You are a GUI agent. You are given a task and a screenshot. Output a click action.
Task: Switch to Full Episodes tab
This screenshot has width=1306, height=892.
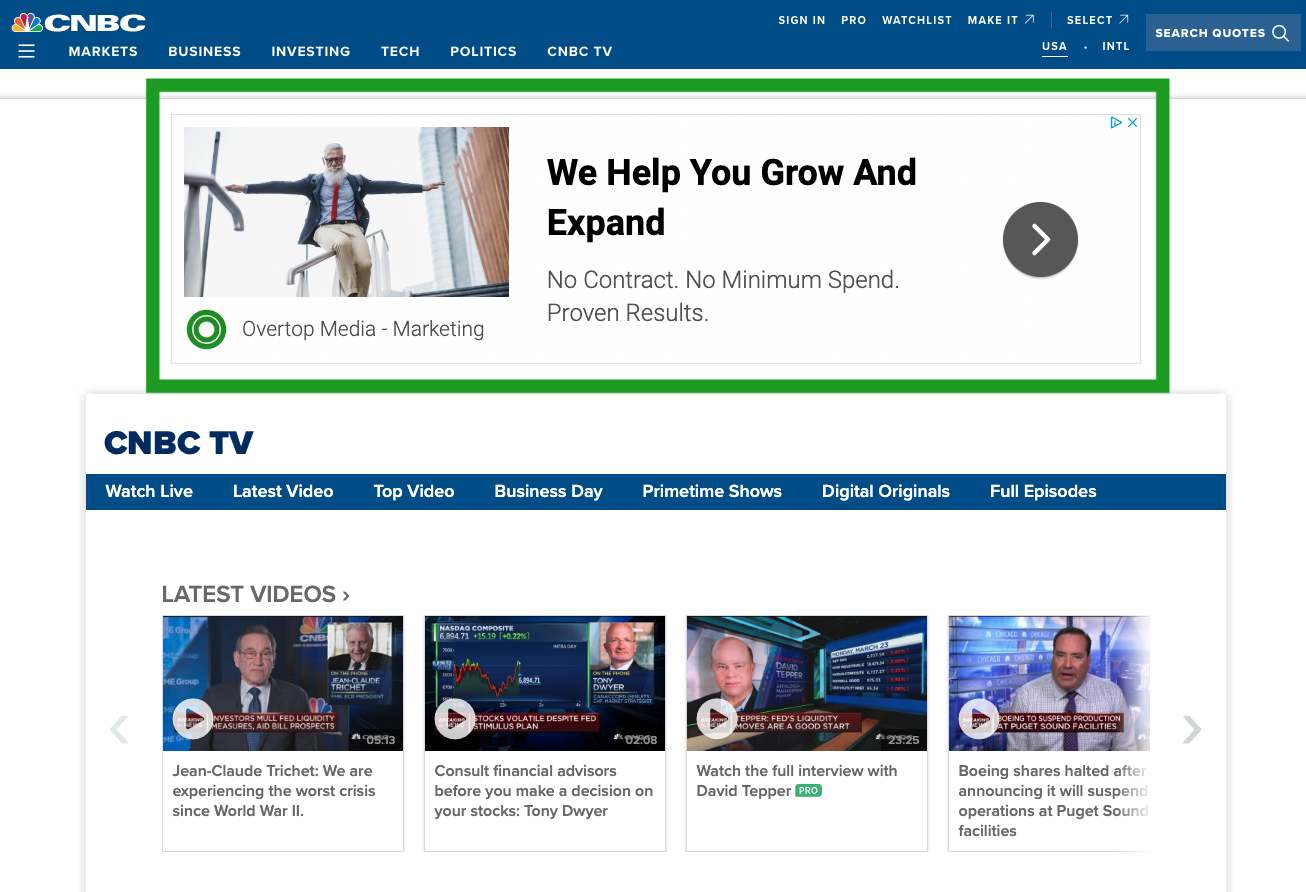click(x=1043, y=491)
